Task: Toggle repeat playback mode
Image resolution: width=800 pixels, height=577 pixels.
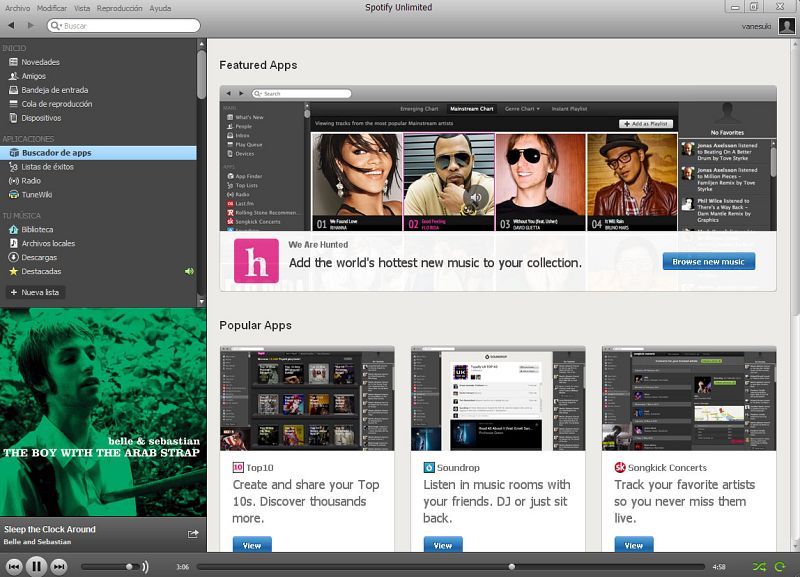Action: 780,567
